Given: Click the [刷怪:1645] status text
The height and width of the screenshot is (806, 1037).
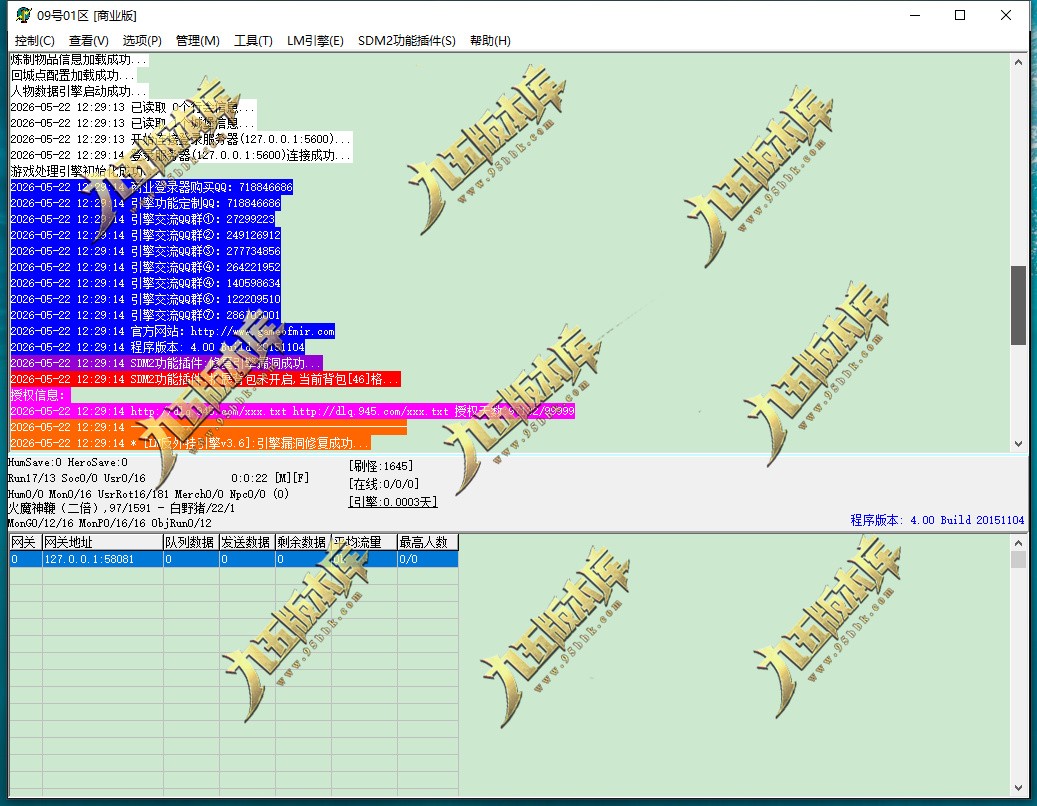Looking at the screenshot, I should (x=381, y=466).
